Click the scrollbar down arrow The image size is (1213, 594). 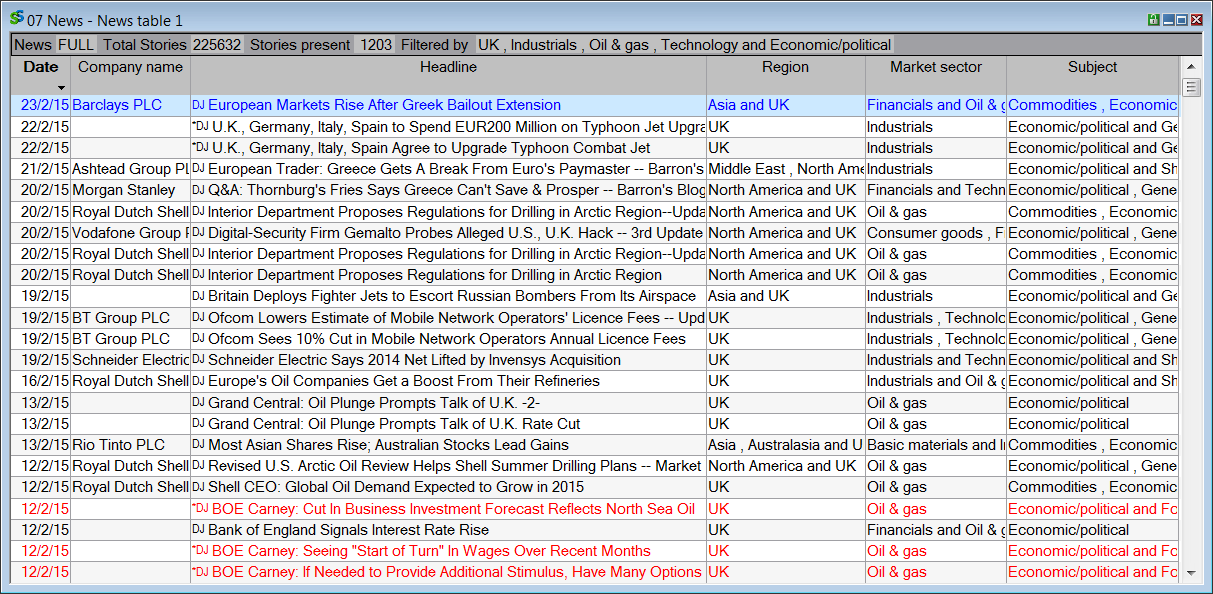click(1190, 573)
